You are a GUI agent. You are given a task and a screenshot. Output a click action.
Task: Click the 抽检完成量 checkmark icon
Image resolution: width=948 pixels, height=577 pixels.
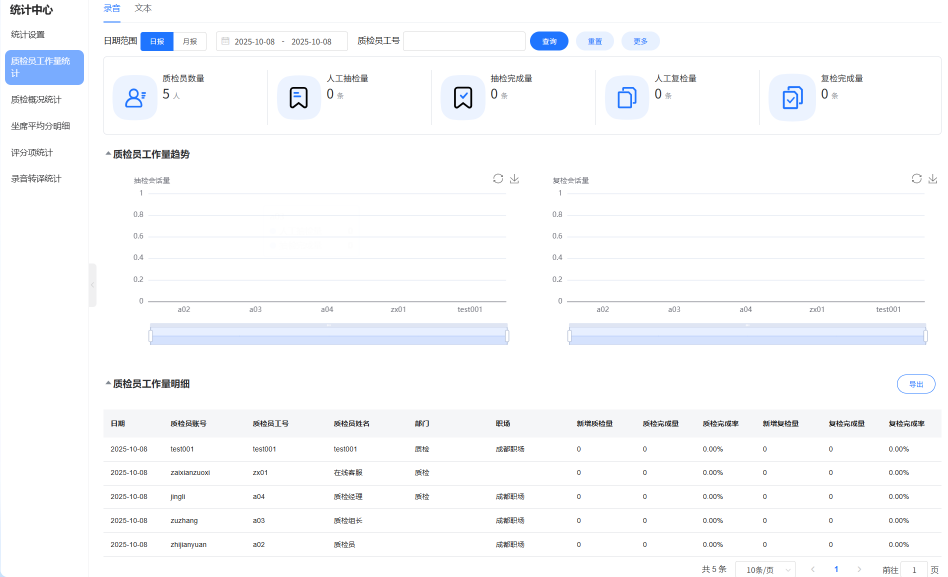click(463, 97)
